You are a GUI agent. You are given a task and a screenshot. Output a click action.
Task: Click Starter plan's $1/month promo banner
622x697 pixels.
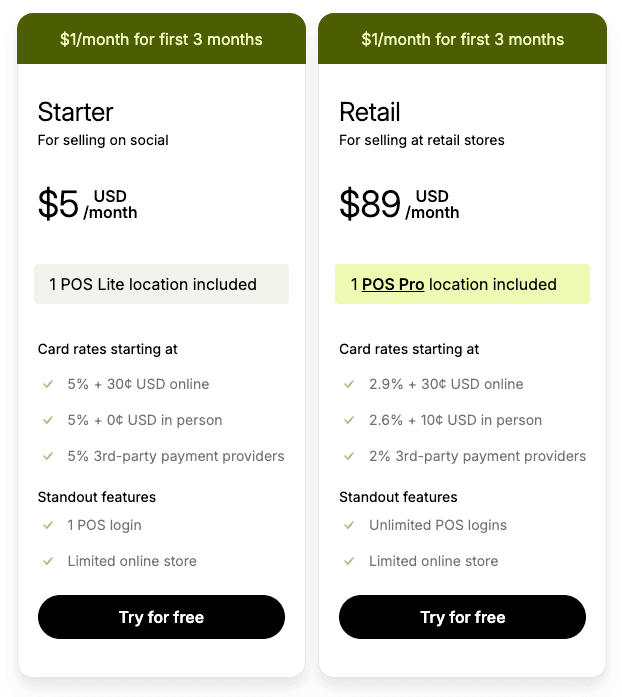coord(161,39)
